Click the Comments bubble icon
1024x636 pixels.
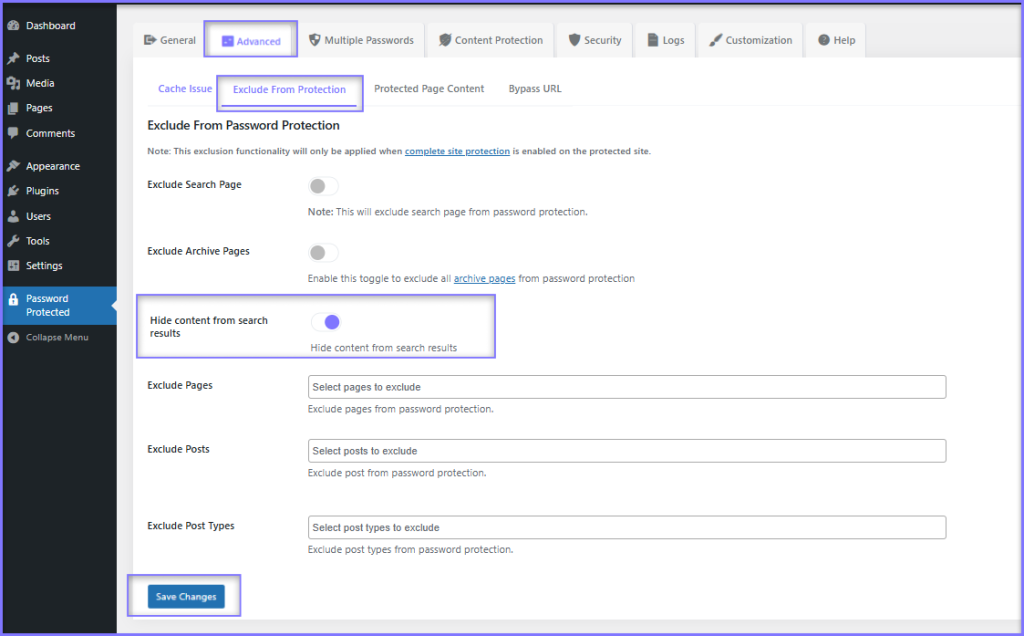pyautogui.click(x=13, y=133)
